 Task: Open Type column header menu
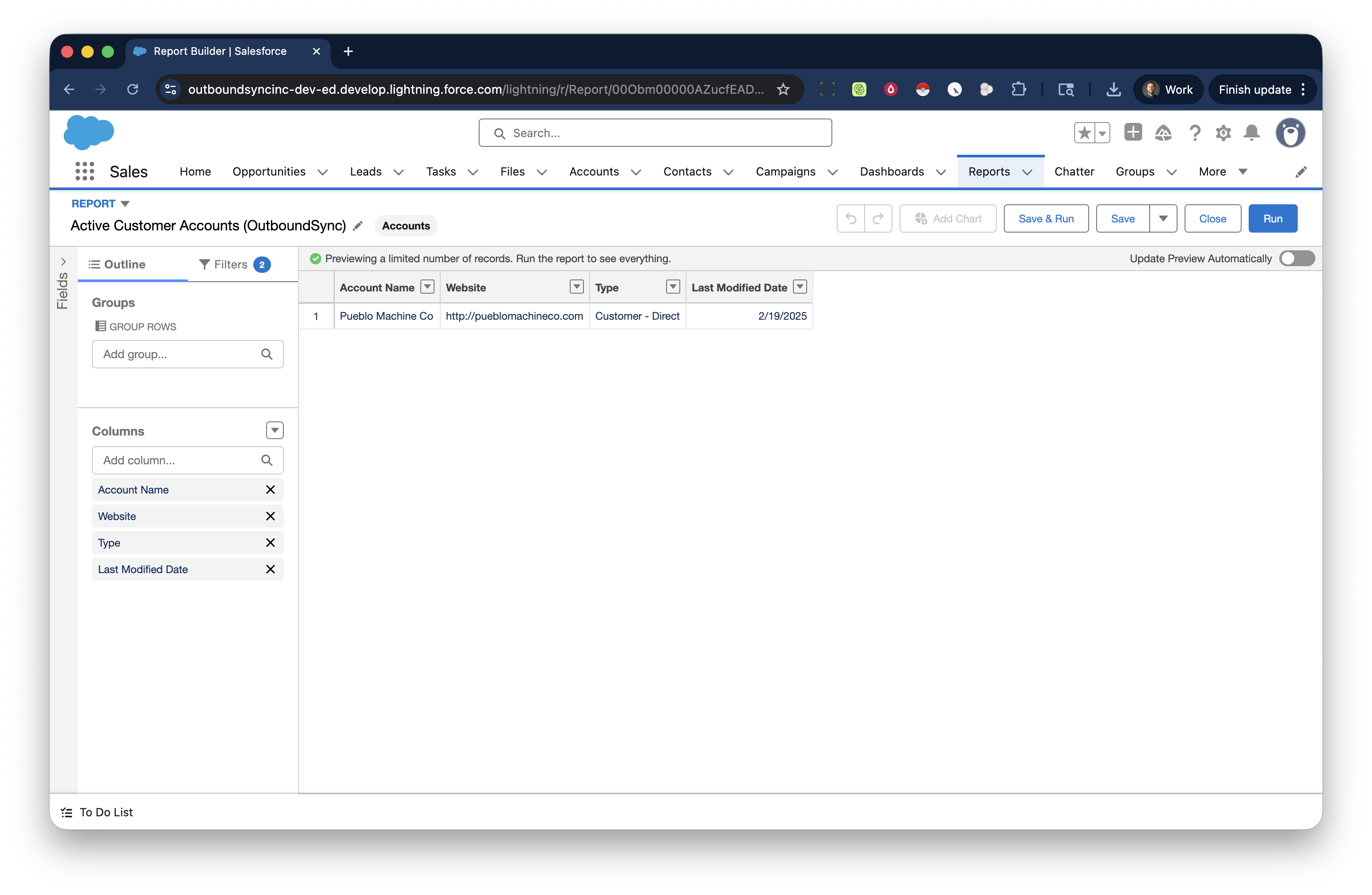point(673,287)
